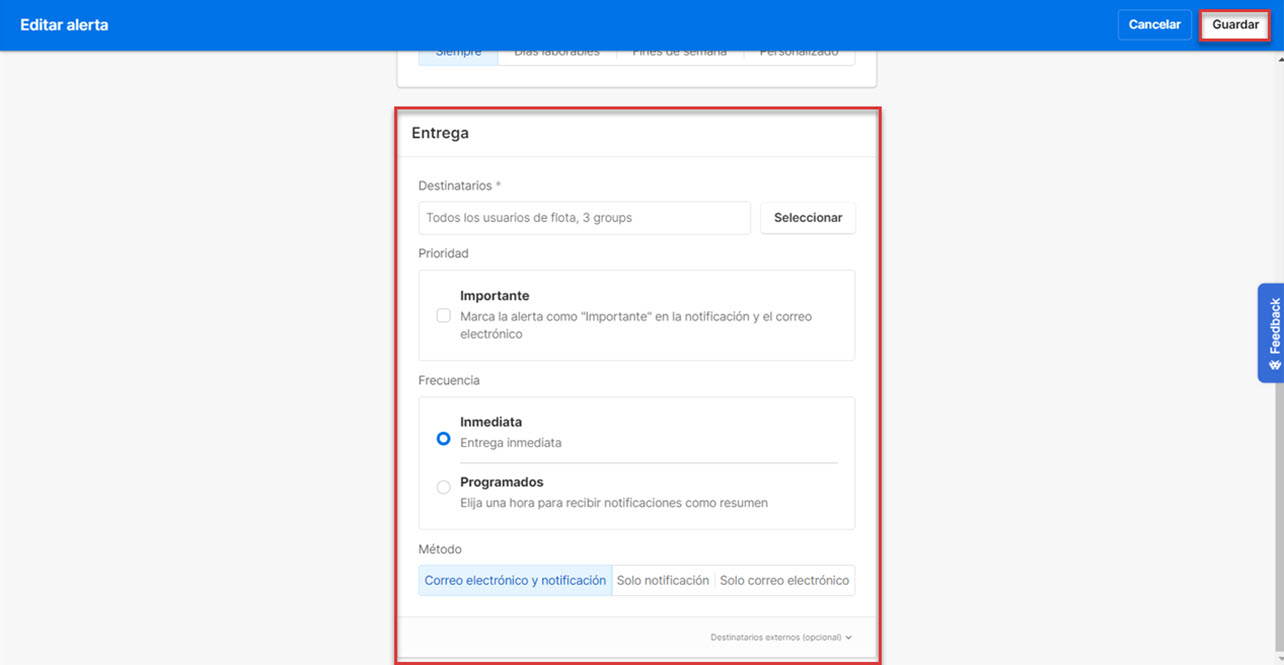The height and width of the screenshot is (665, 1284).
Task: Click the Feedback flower icon
Action: [1271, 363]
